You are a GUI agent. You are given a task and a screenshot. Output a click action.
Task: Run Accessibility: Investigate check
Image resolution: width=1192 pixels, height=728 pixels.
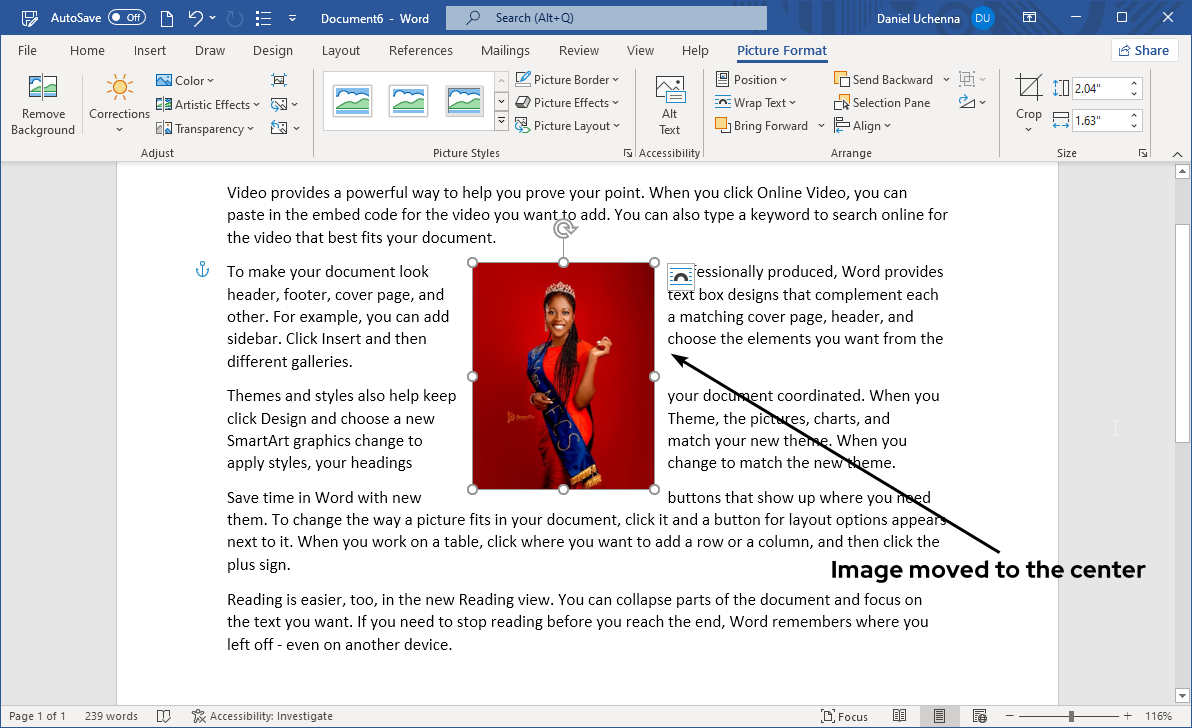263,716
